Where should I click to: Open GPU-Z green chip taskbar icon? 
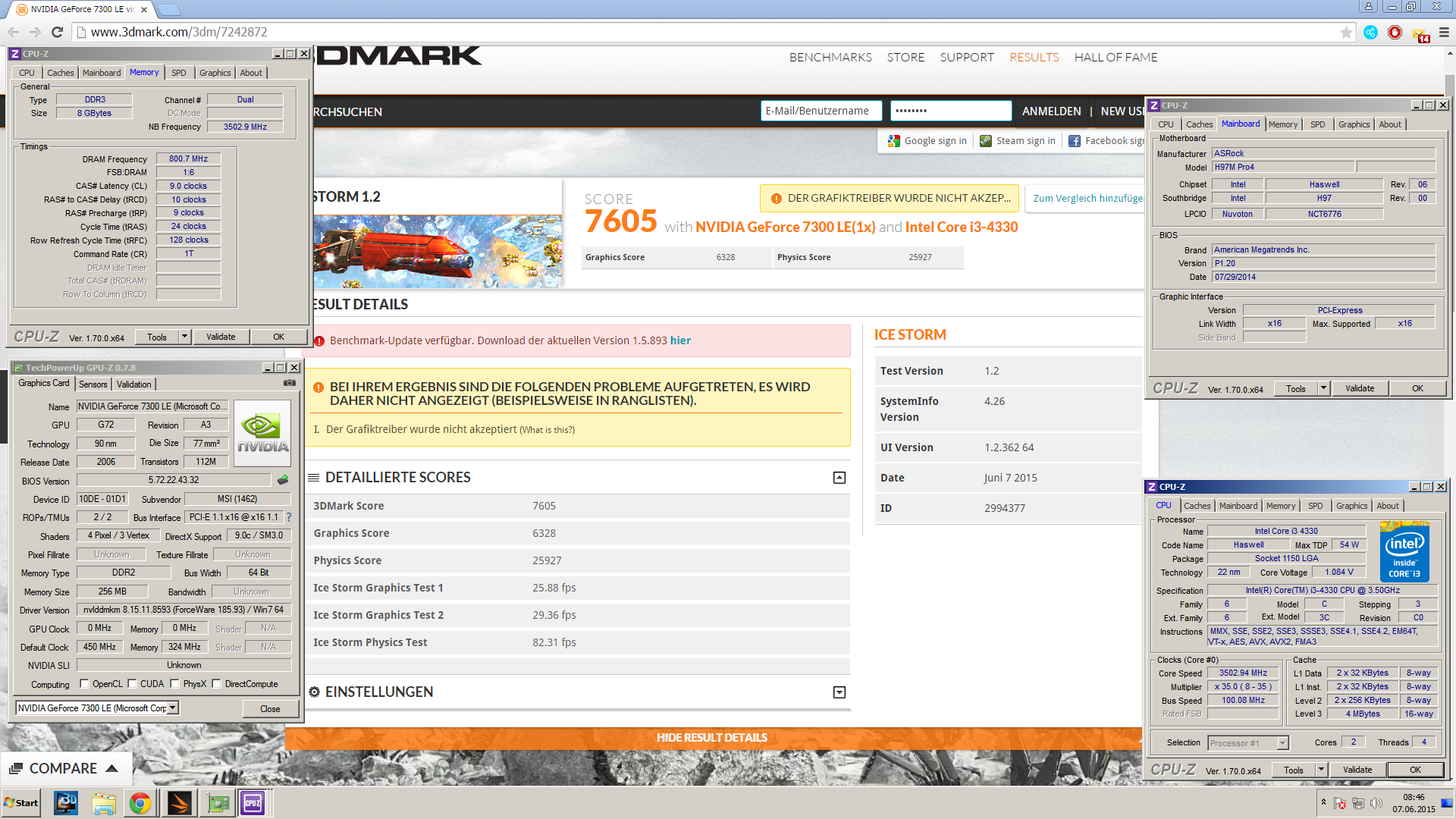(218, 803)
